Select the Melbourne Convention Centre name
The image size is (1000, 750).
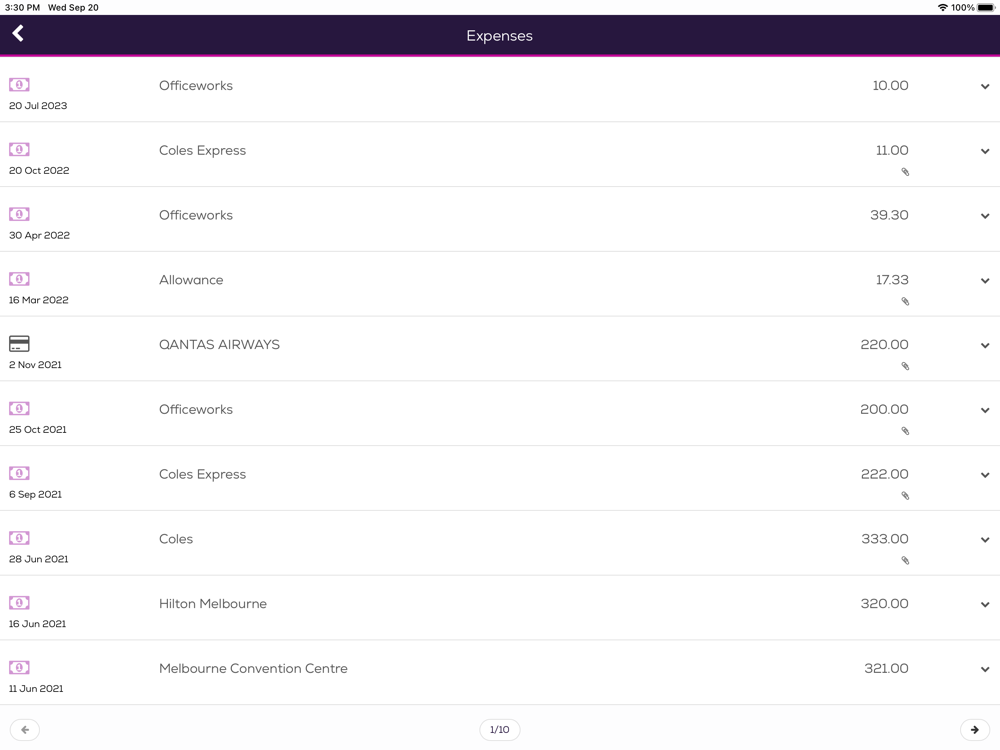pyautogui.click(x=253, y=668)
